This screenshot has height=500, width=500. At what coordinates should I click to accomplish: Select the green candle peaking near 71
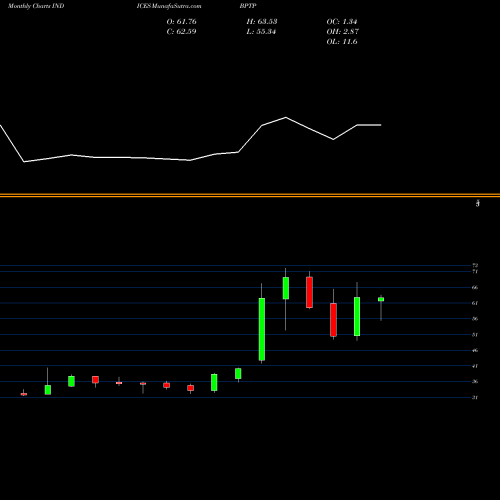click(x=286, y=288)
